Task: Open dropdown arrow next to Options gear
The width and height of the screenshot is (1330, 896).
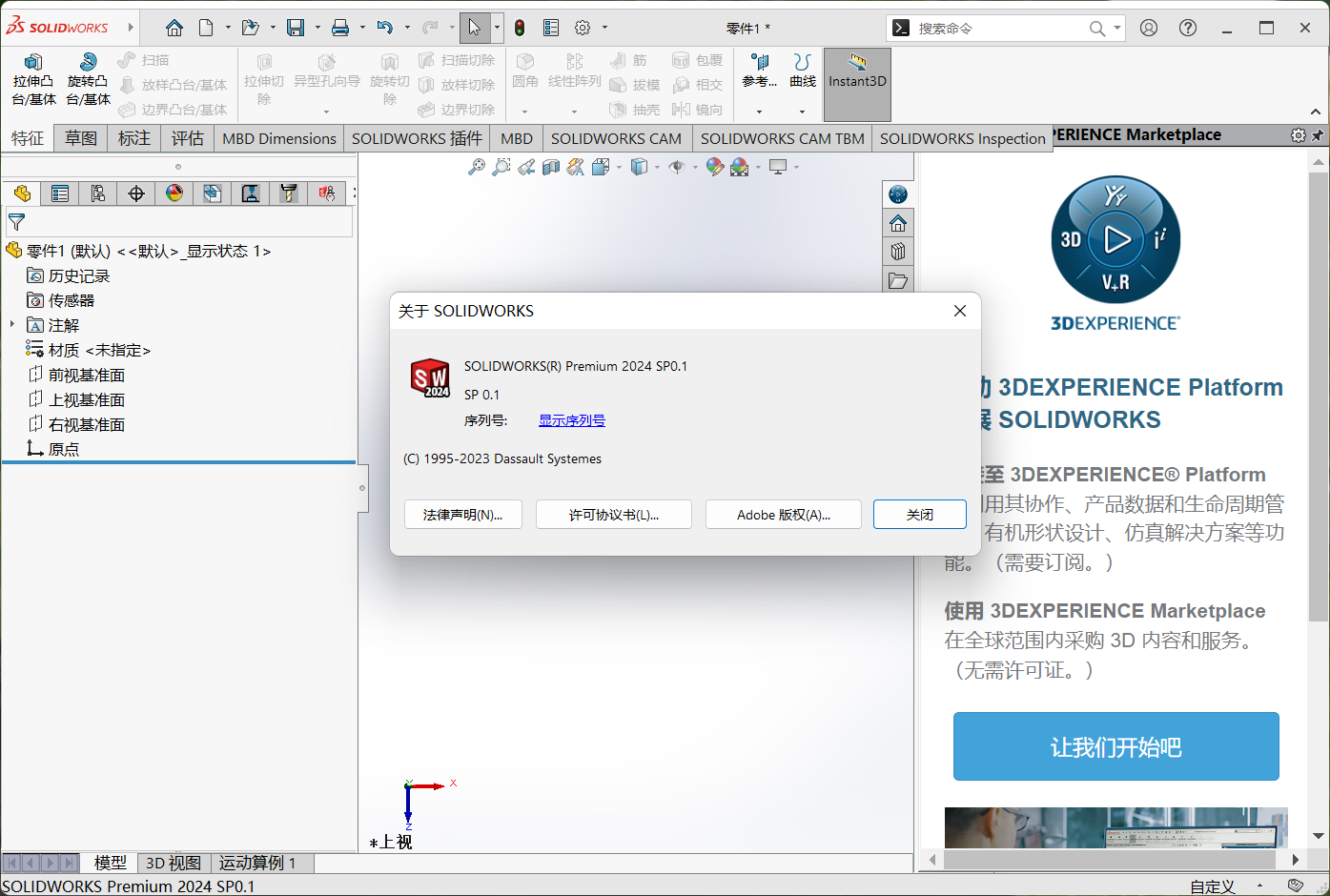Action: 604,28
